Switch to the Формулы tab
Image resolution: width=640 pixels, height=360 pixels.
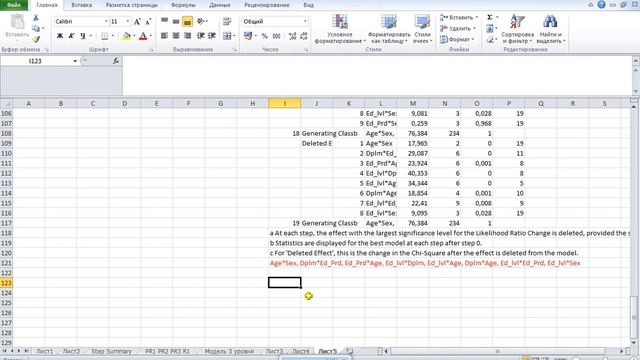(183, 5)
